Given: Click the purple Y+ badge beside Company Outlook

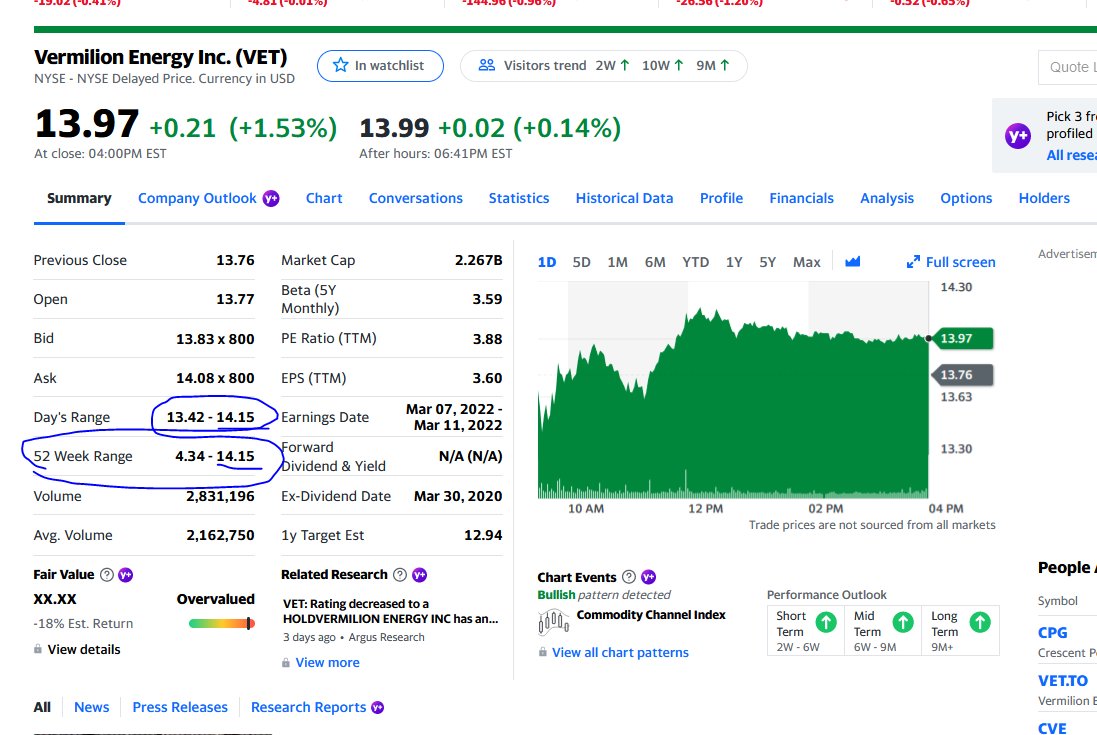Looking at the screenshot, I should pos(271,199).
